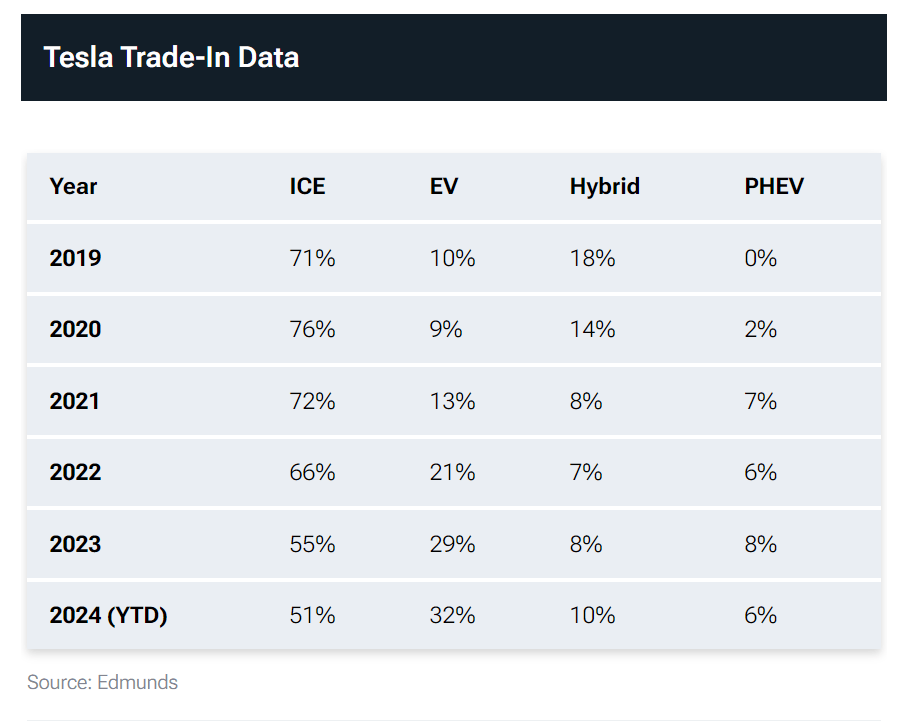Select the 2022 row label
Viewport: 909px width, 721px height.
75,472
